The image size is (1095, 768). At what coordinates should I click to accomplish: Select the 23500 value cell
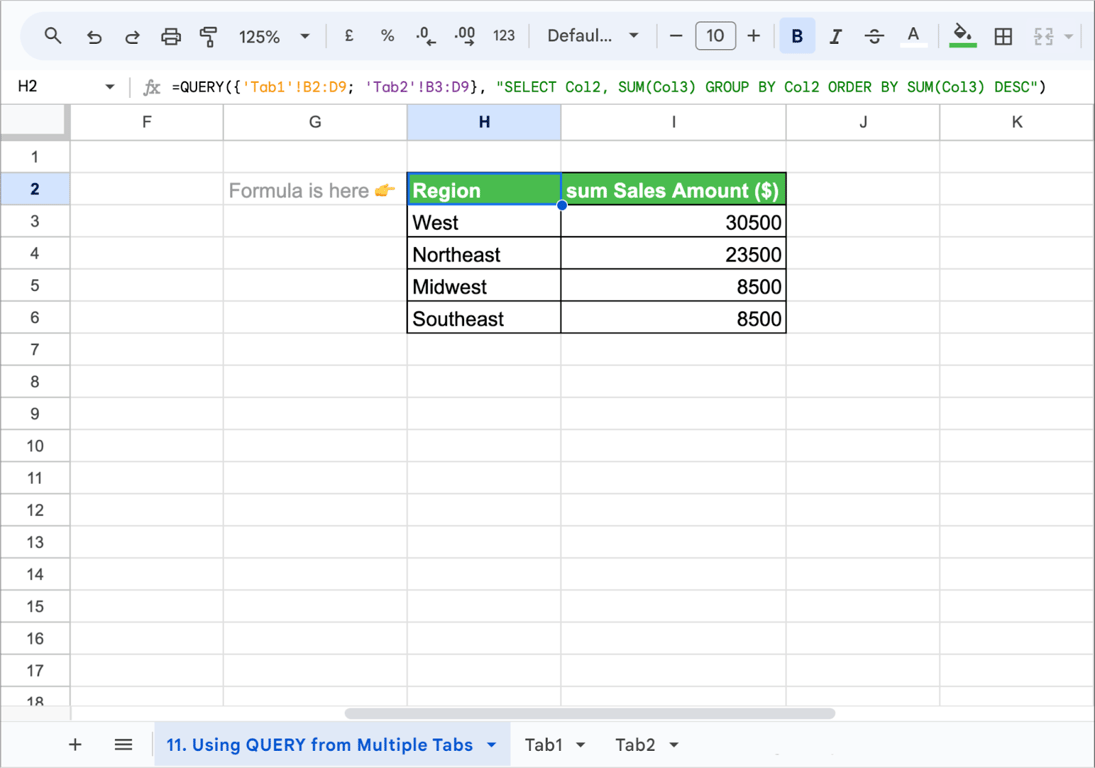tap(674, 253)
